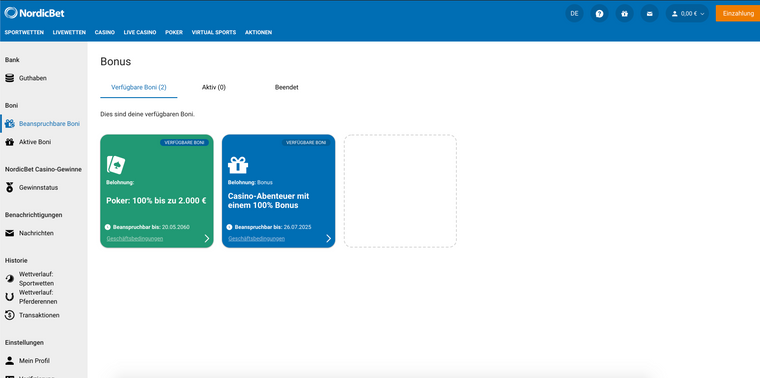This screenshot has height=378, width=760.
Task: Click the Gewinnstatus medal icon
Action: pos(10,188)
